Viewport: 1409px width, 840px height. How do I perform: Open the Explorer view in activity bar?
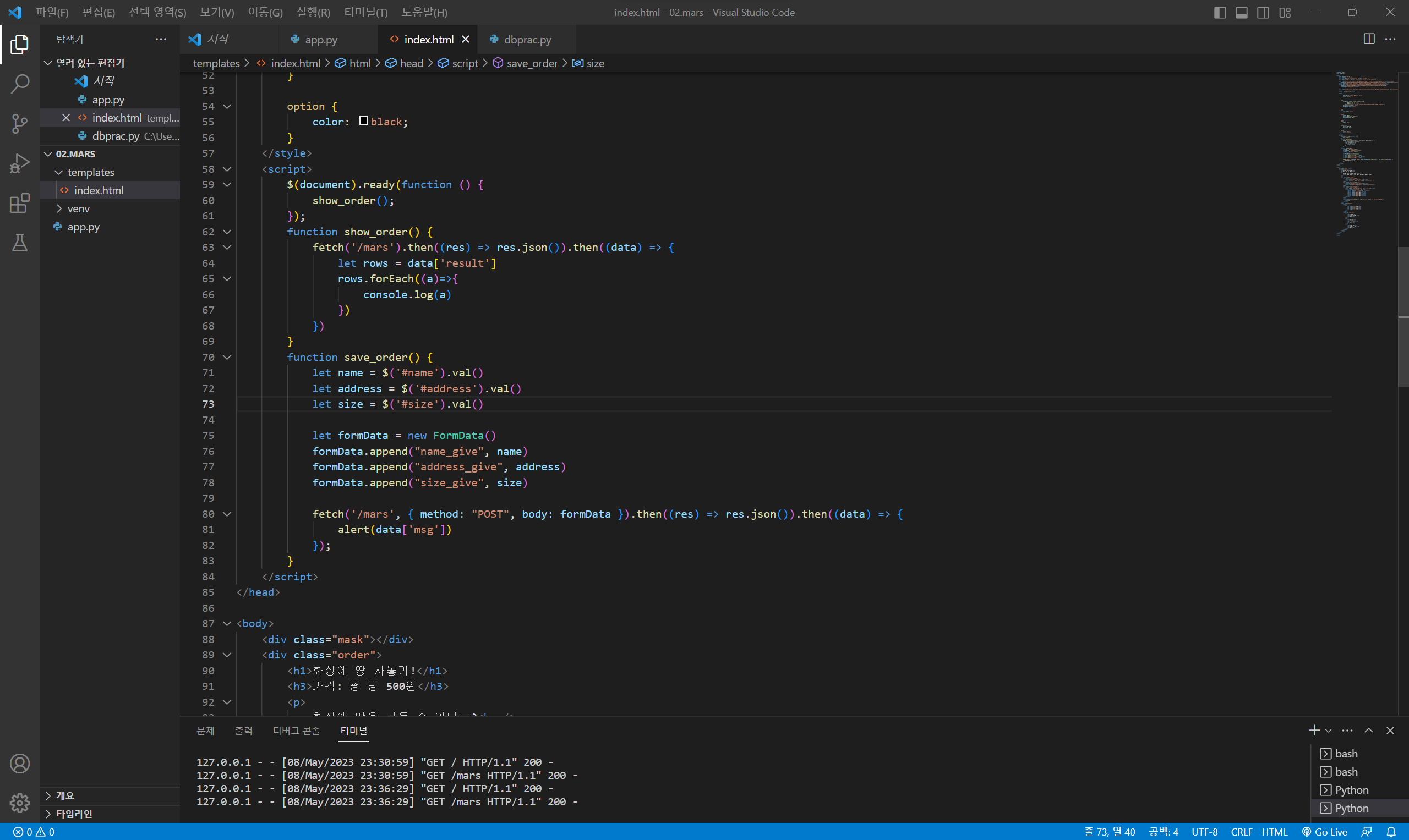(x=19, y=44)
